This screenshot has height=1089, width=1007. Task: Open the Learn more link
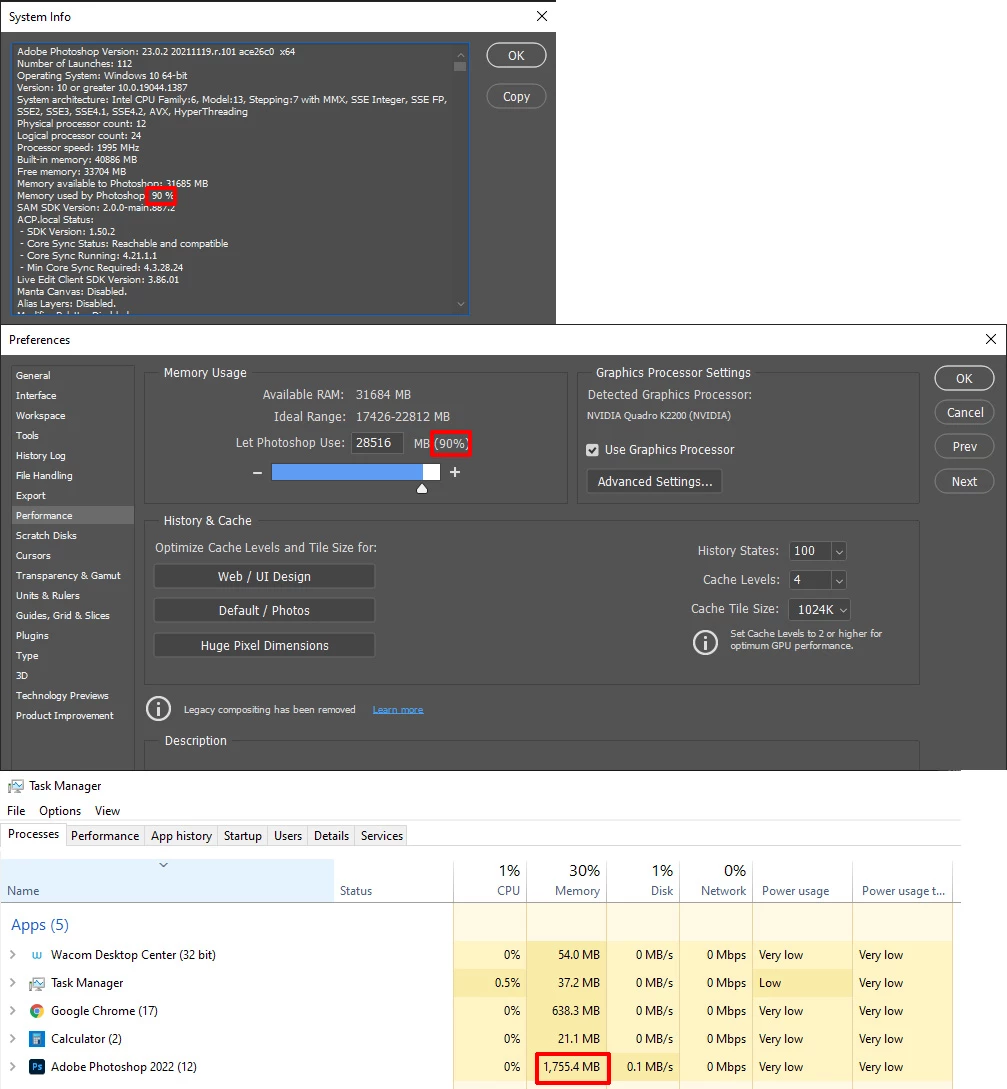coord(398,710)
